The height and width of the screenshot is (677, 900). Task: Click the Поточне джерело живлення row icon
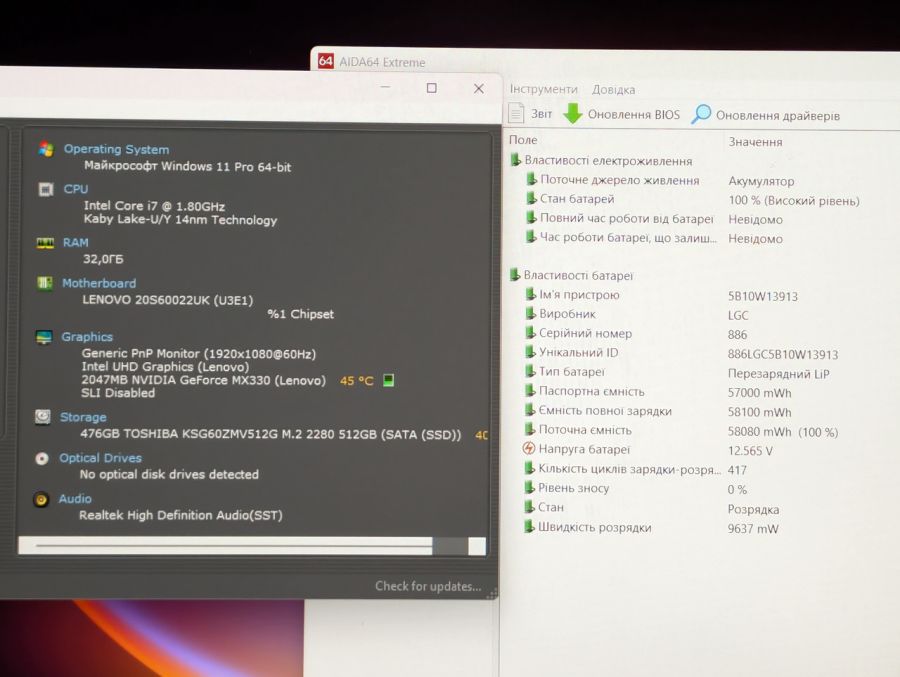tap(532, 179)
